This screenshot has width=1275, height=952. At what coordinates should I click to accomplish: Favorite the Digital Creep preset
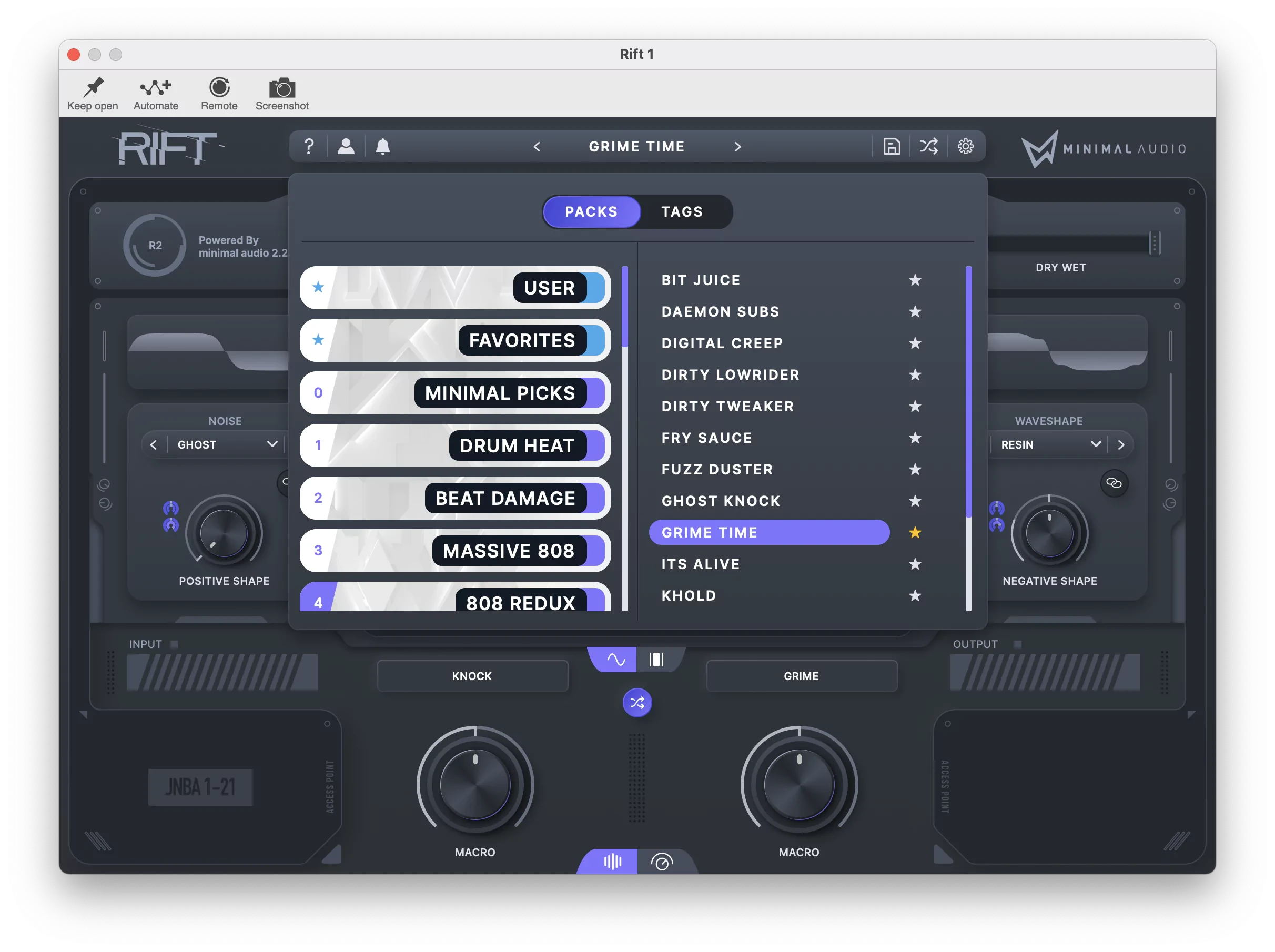pyautogui.click(x=914, y=343)
